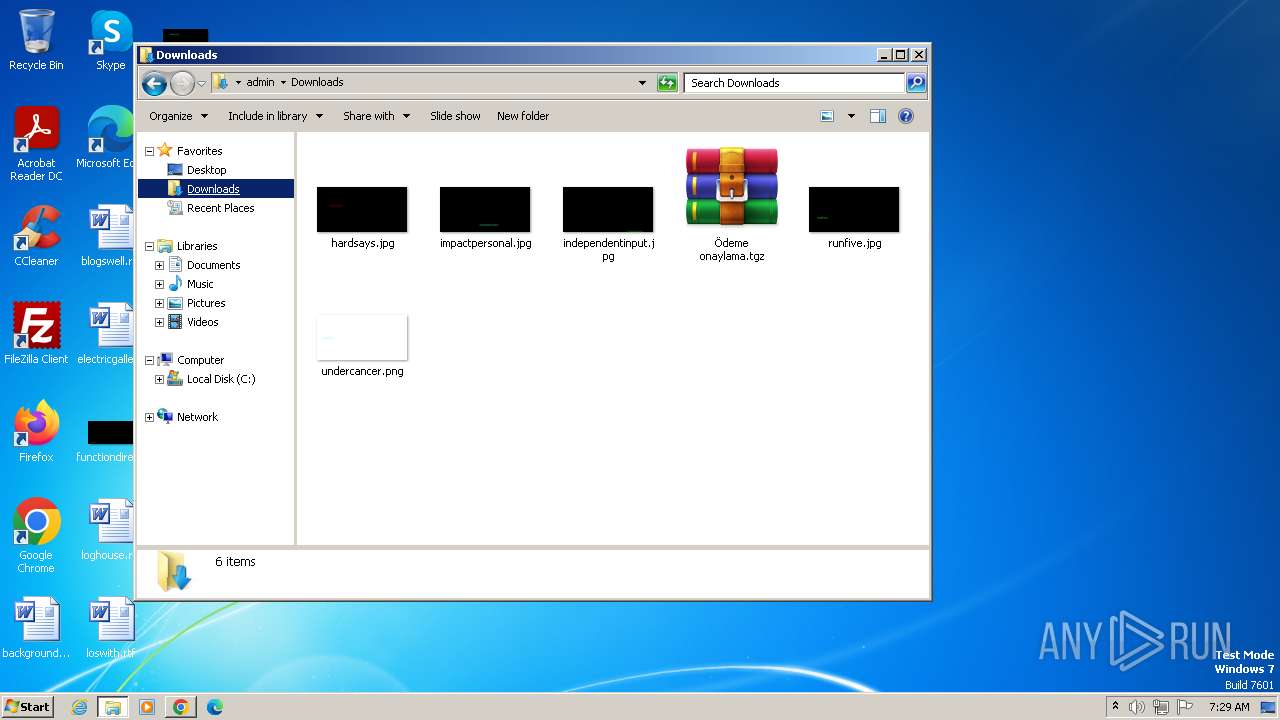The height and width of the screenshot is (720, 1280).
Task: Click the refresh button beside address bar
Action: [667, 83]
